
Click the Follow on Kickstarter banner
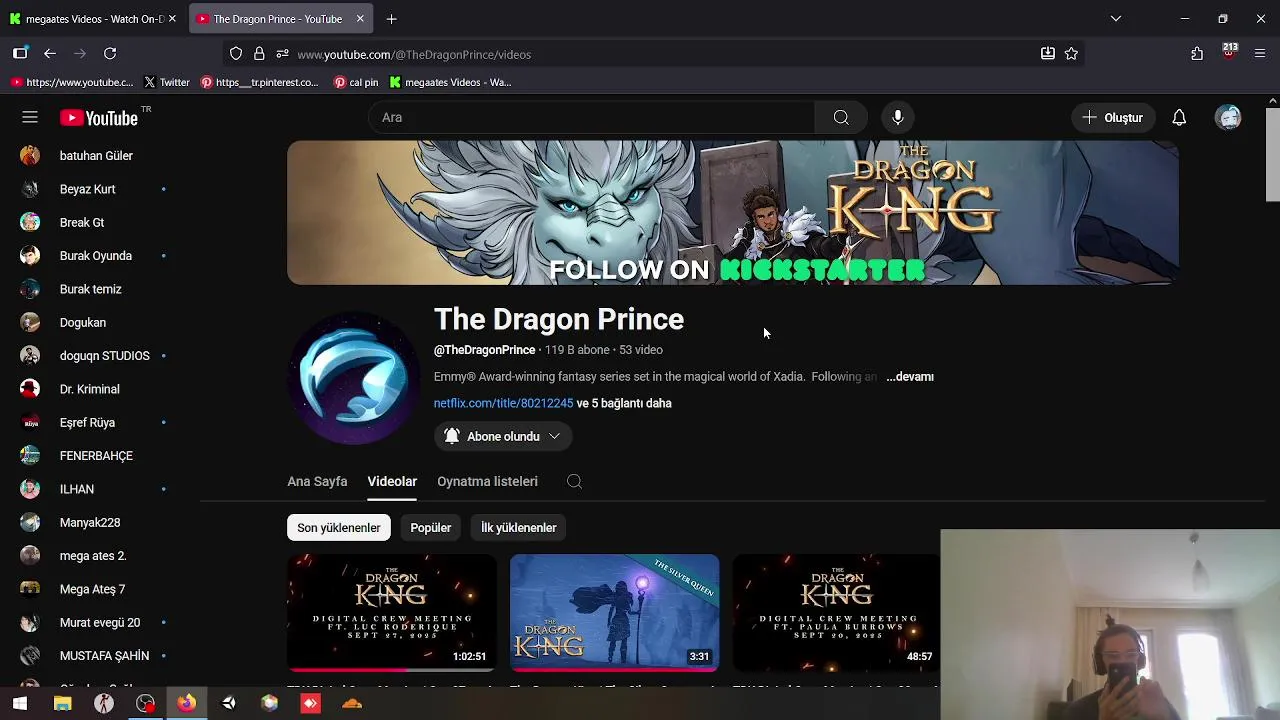(x=732, y=212)
